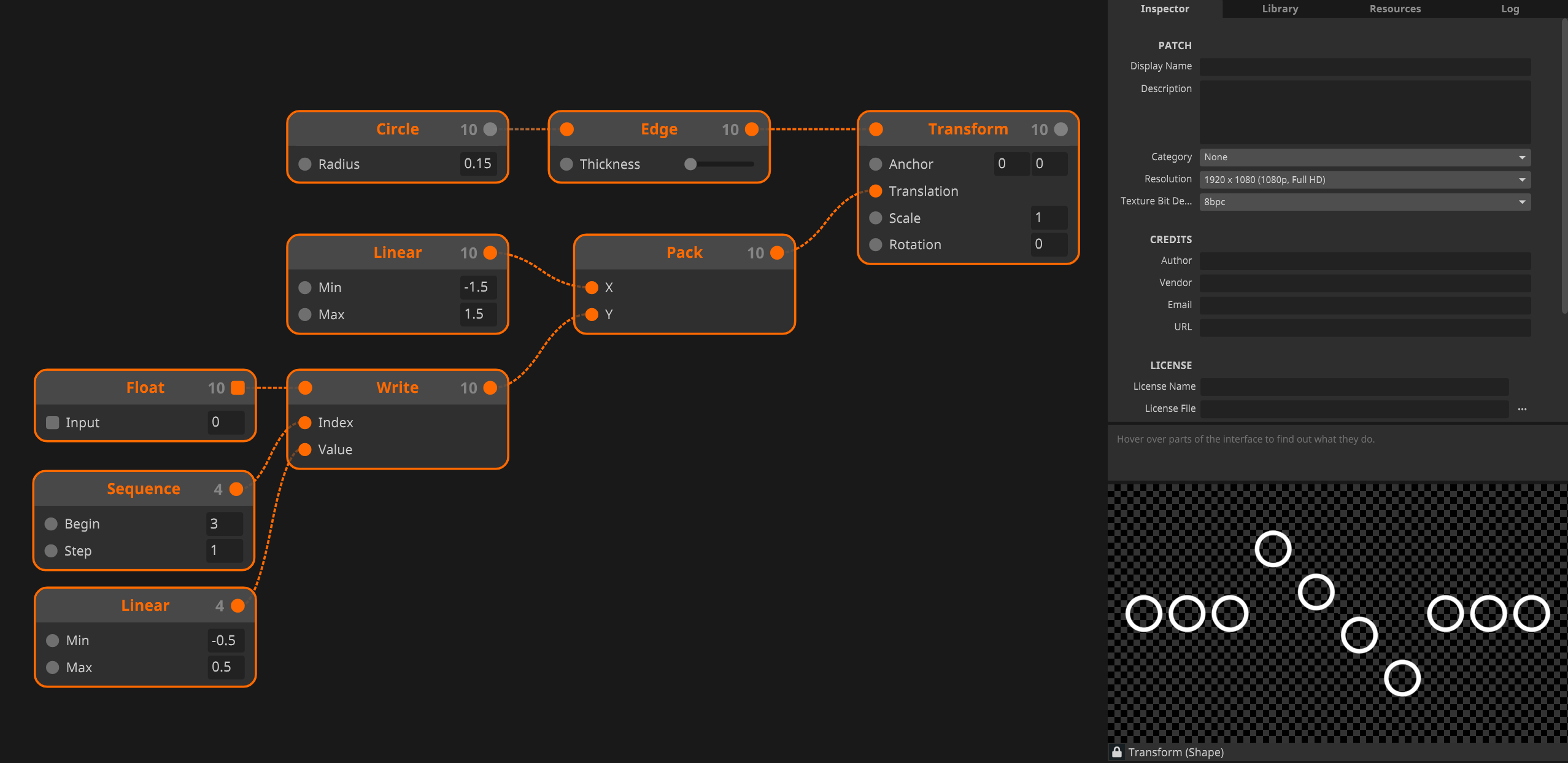The image size is (1568, 763).
Task: Switch to the Log tab
Action: [1510, 9]
